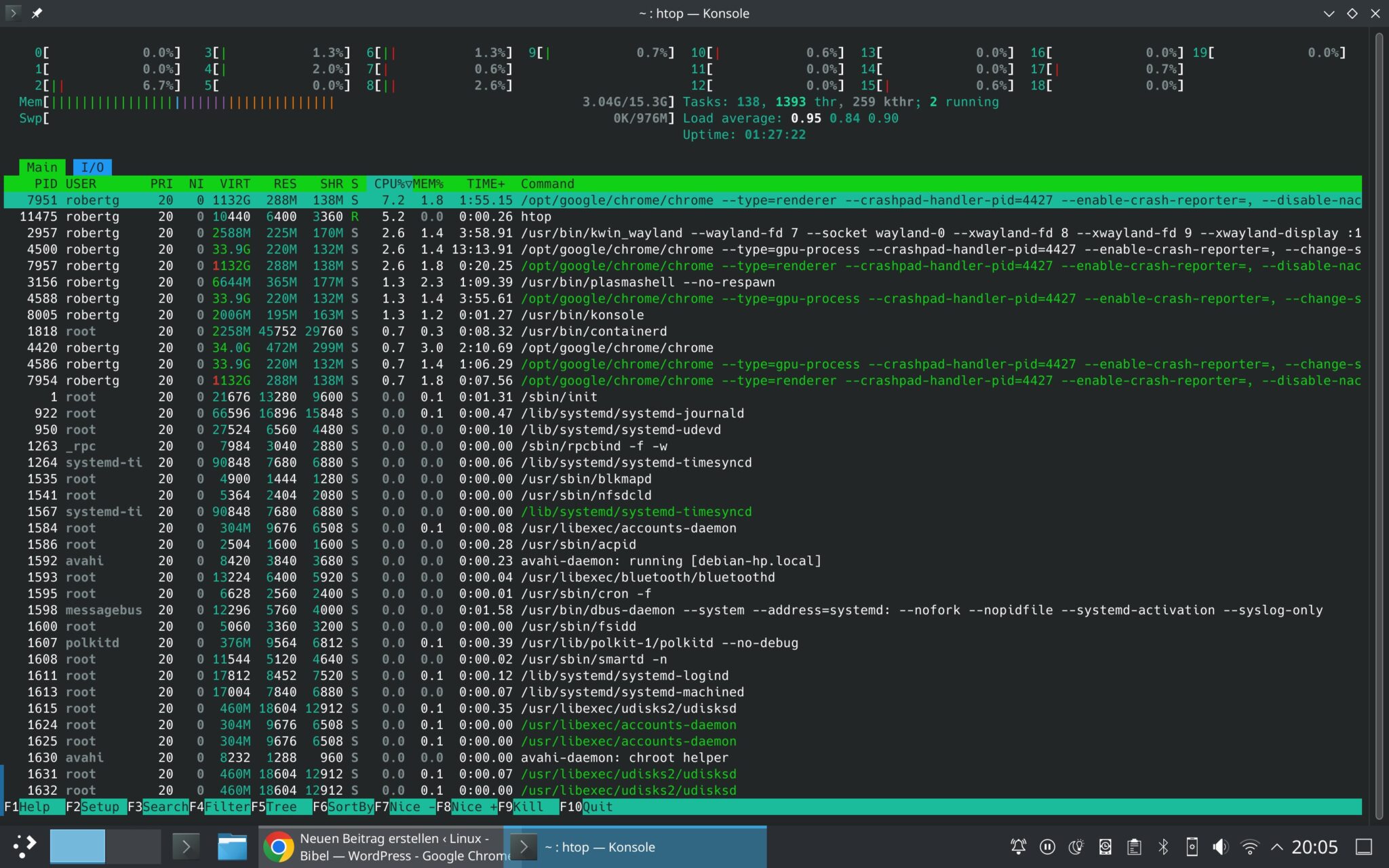Switch to Google Chrome via its taskbar entry

pos(380,846)
